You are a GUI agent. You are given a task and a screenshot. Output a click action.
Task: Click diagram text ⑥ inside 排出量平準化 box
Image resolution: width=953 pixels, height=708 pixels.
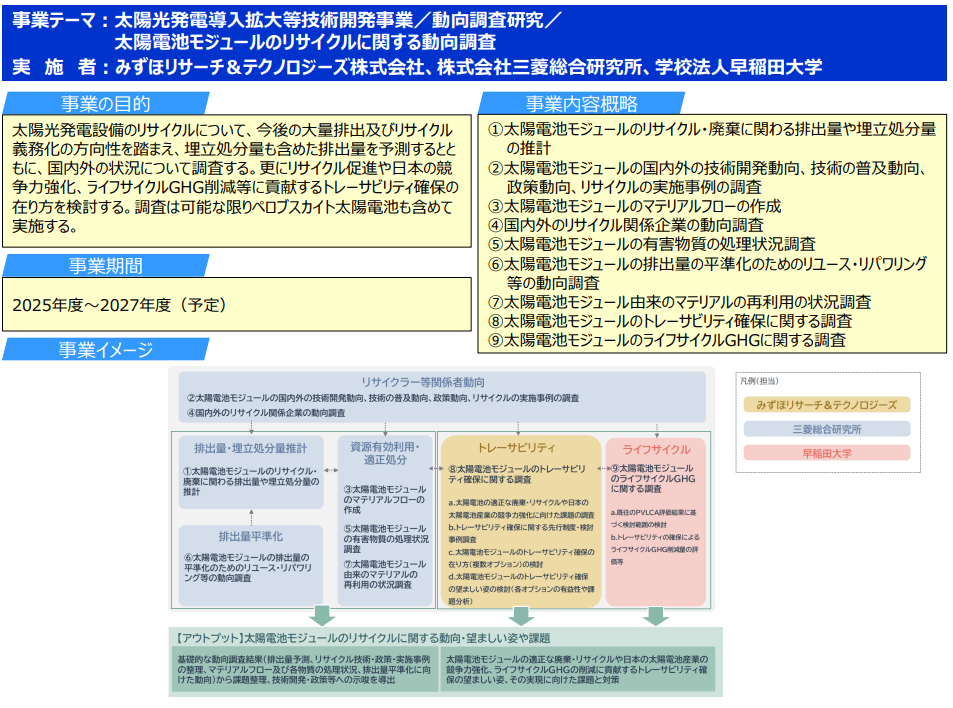tap(248, 568)
